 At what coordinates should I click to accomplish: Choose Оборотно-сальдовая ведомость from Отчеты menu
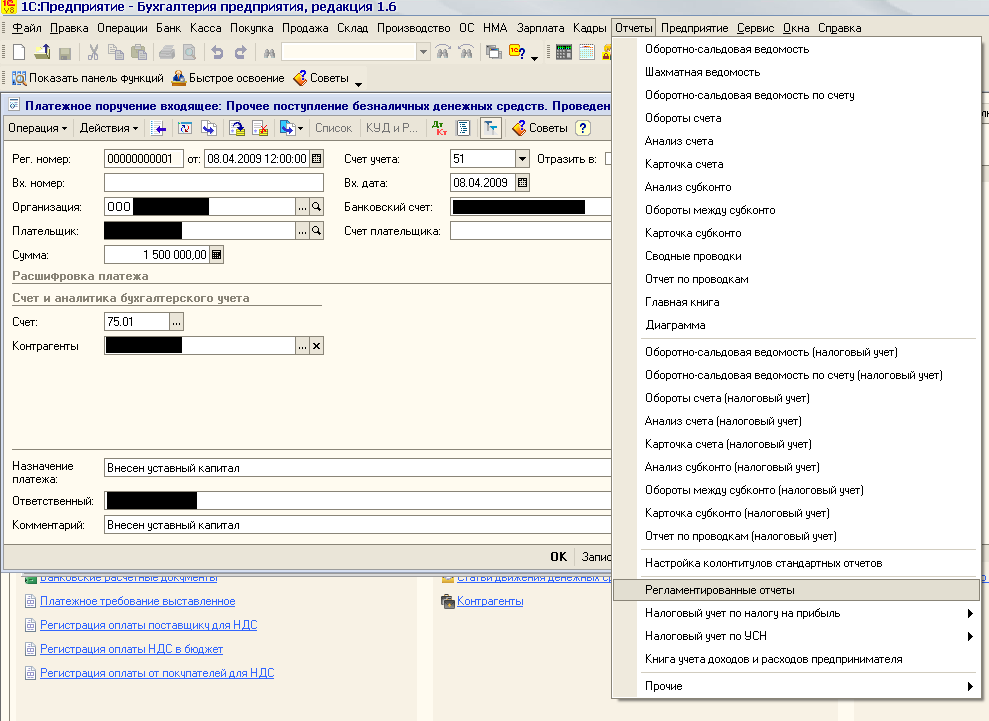click(x=726, y=49)
